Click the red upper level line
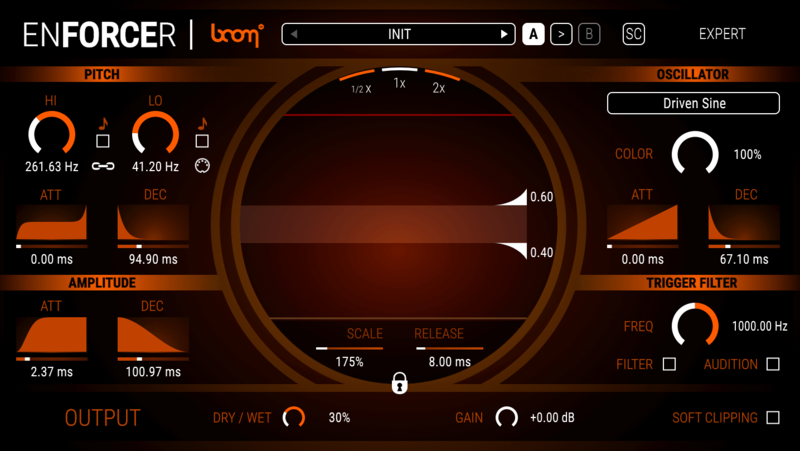 pos(398,115)
